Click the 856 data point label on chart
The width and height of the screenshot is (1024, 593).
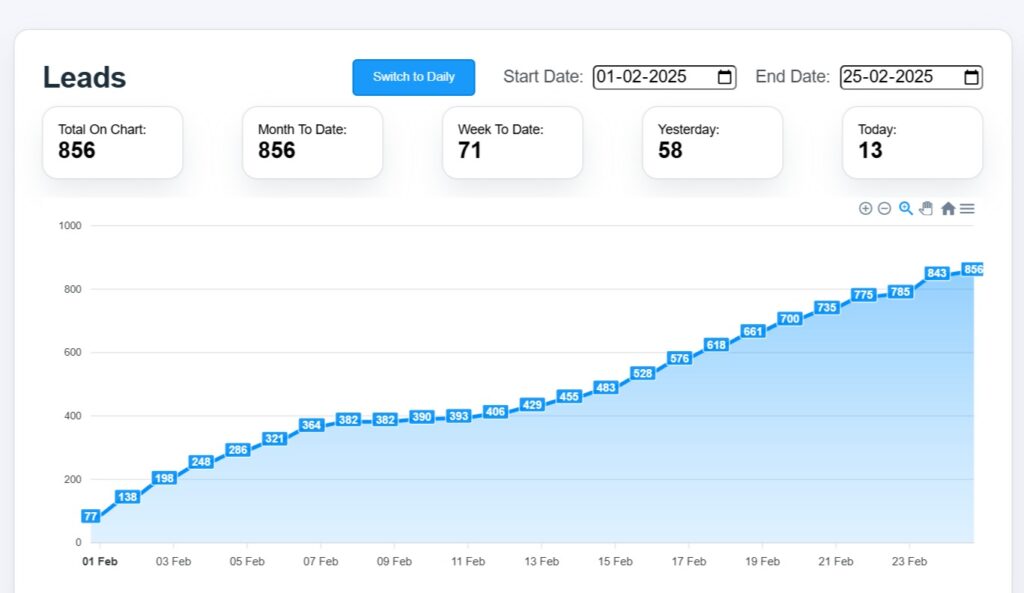(x=972, y=270)
